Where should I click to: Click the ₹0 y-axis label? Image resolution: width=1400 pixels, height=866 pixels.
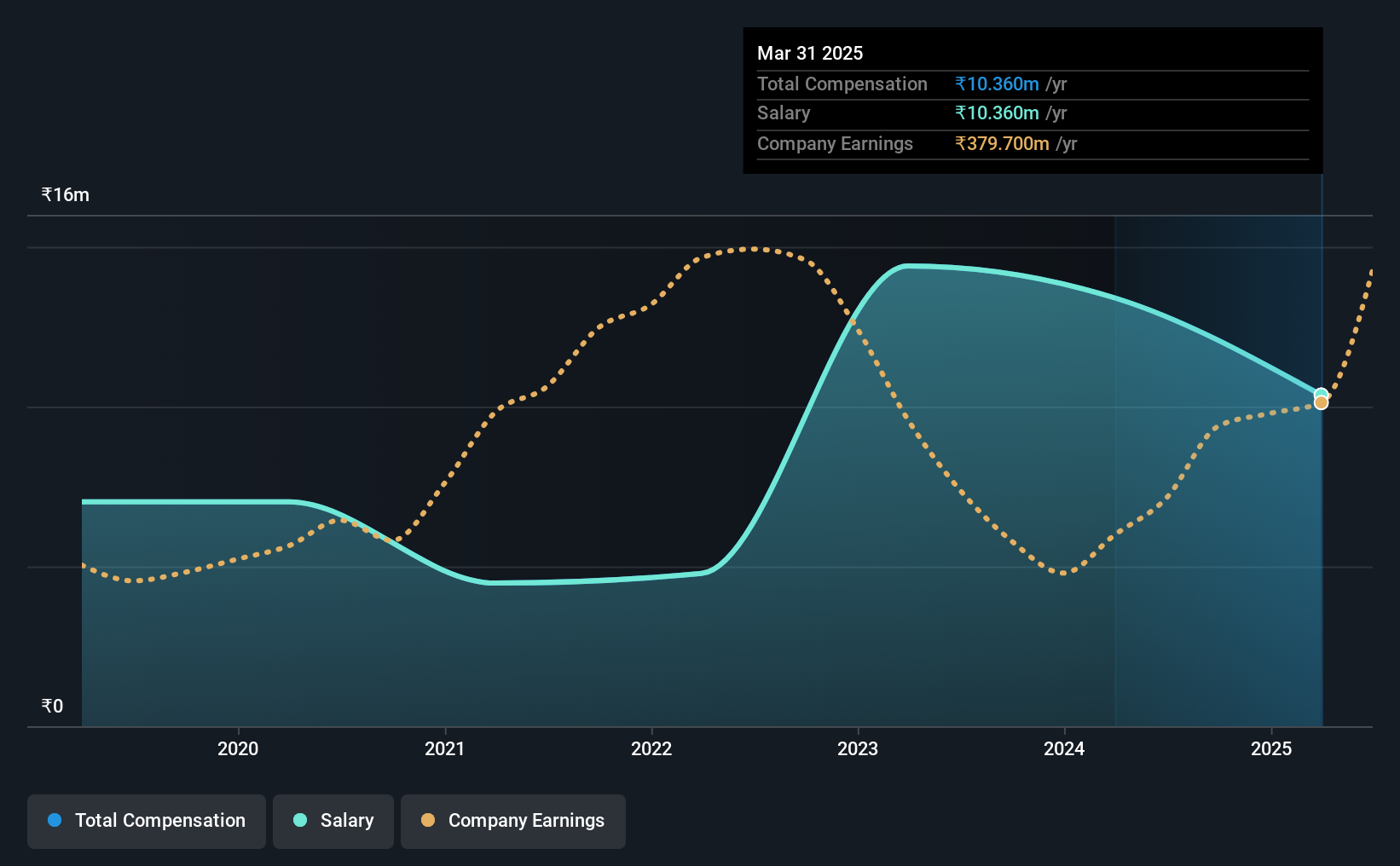pos(53,706)
